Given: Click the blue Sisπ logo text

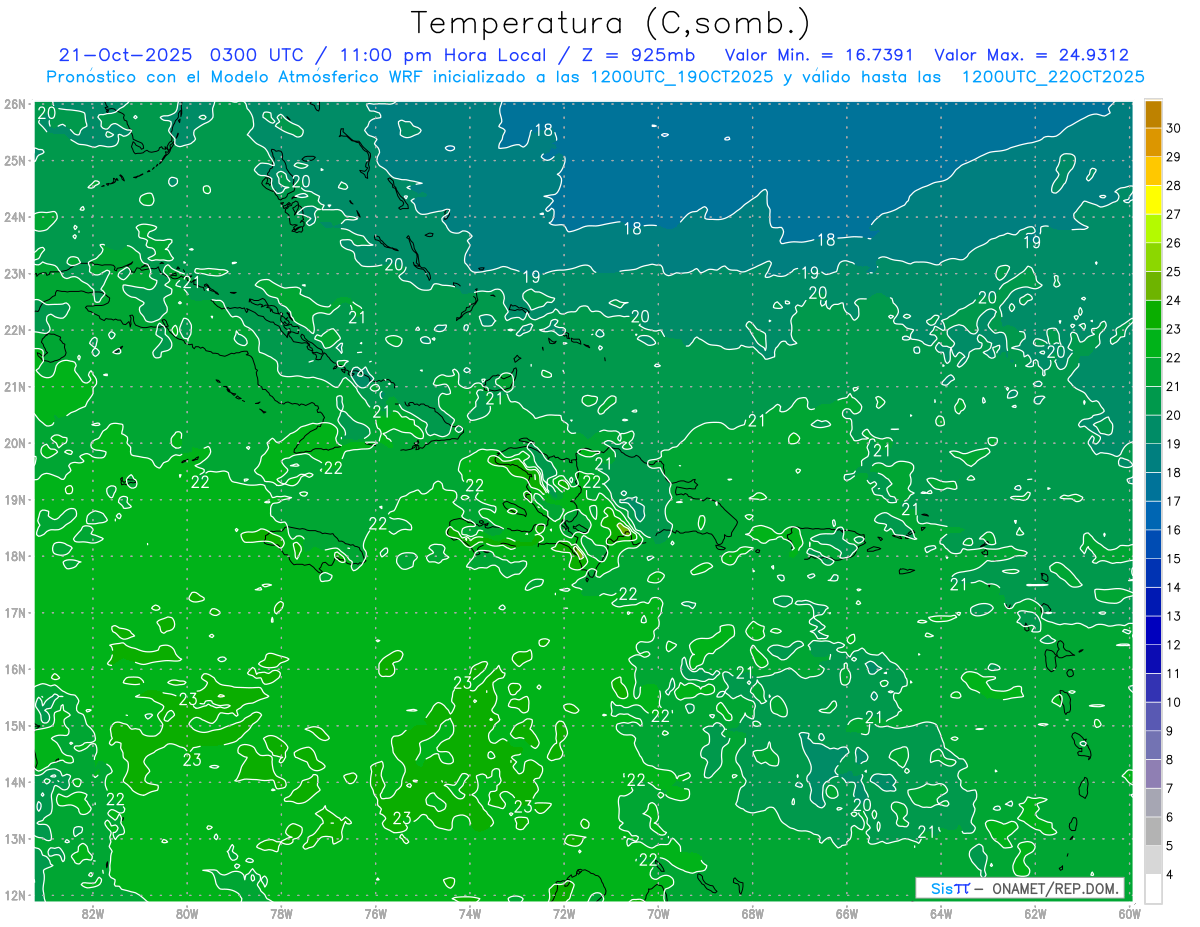Looking at the screenshot, I should click(x=950, y=888).
